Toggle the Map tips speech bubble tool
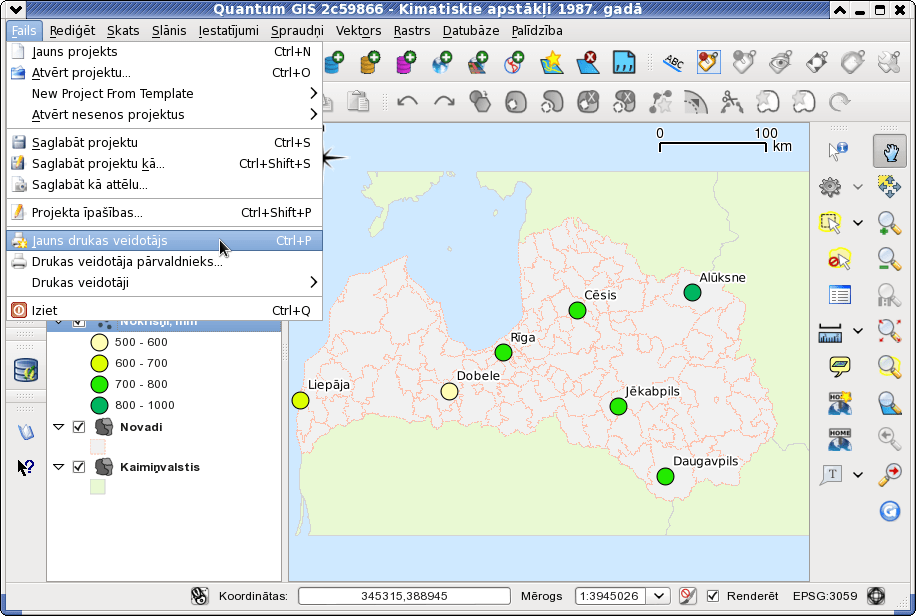Viewport: 916px width, 616px height. coord(839,367)
